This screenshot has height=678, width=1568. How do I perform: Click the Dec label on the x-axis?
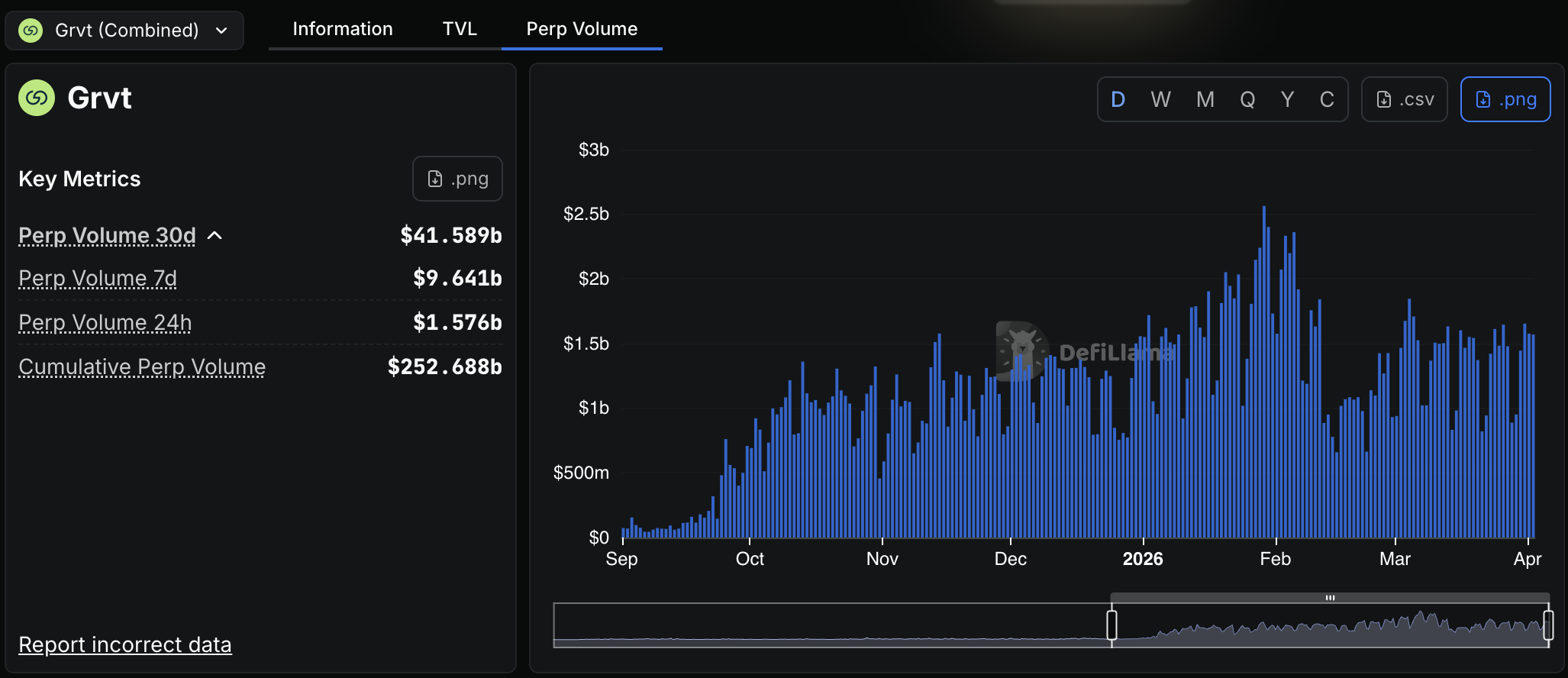pyautogui.click(x=1011, y=559)
